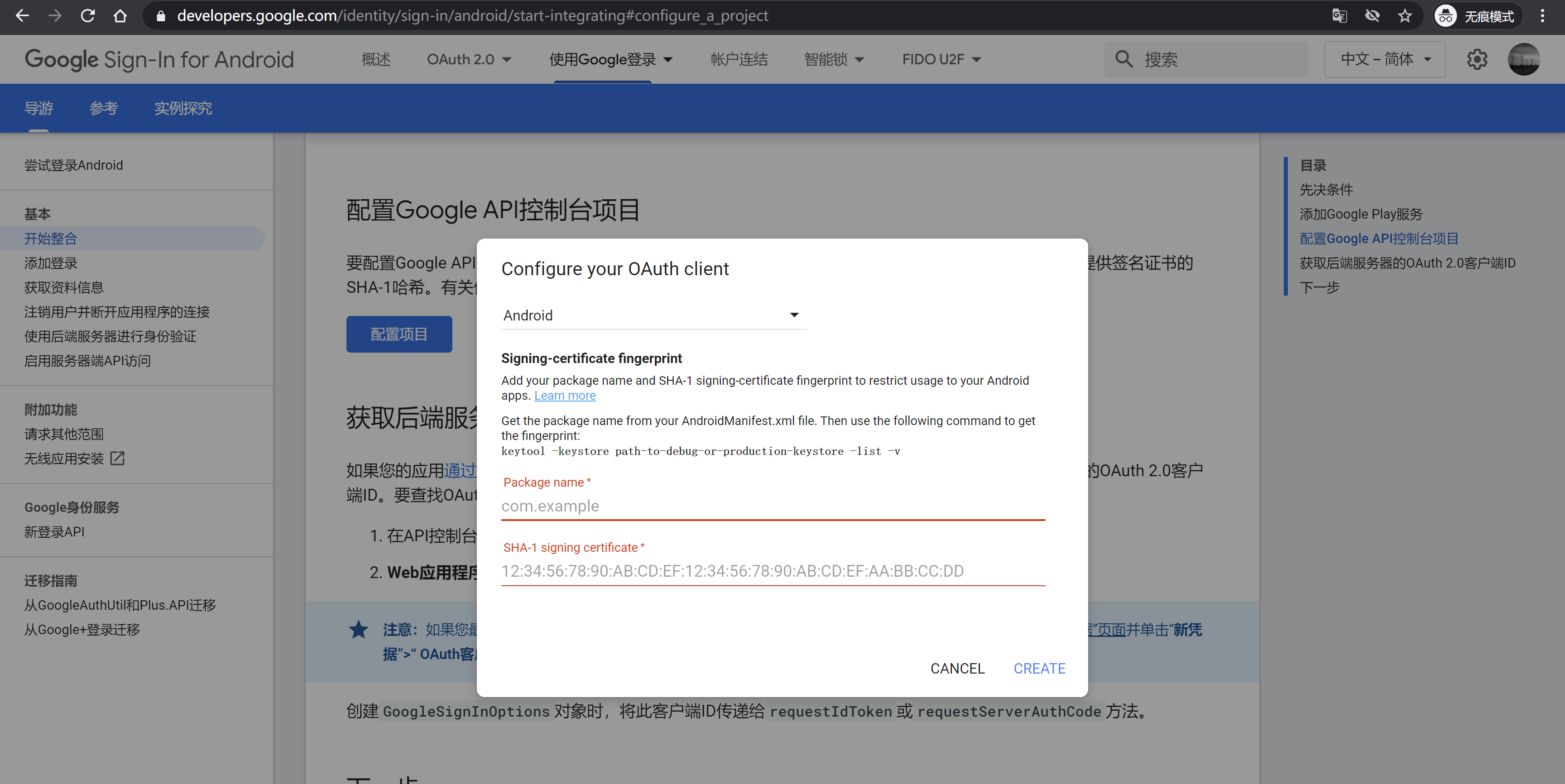
Task: Expand the OAuth 2.0 menu
Action: click(x=469, y=59)
